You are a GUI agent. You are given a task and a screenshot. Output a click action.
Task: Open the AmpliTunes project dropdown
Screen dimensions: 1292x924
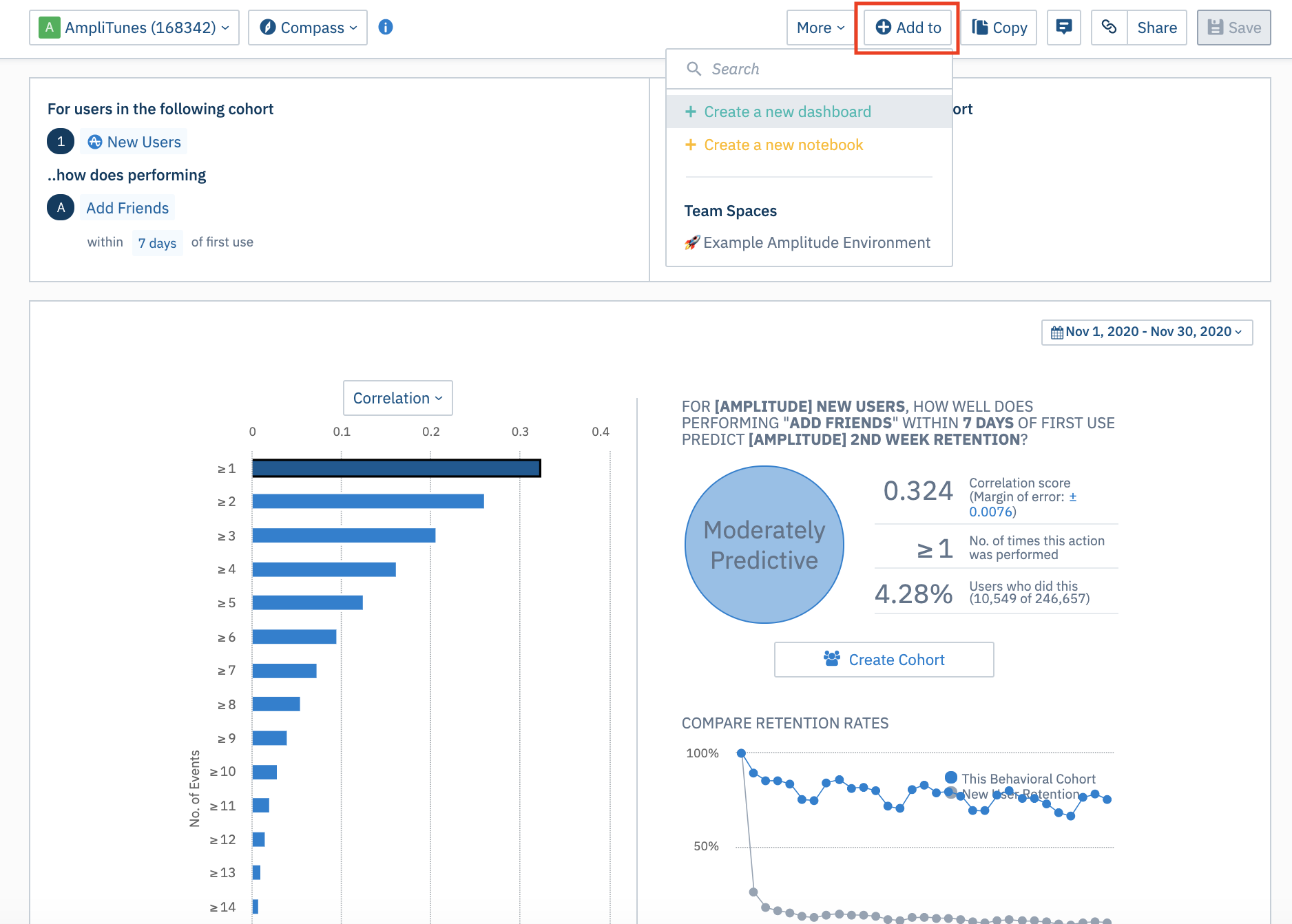click(x=134, y=28)
